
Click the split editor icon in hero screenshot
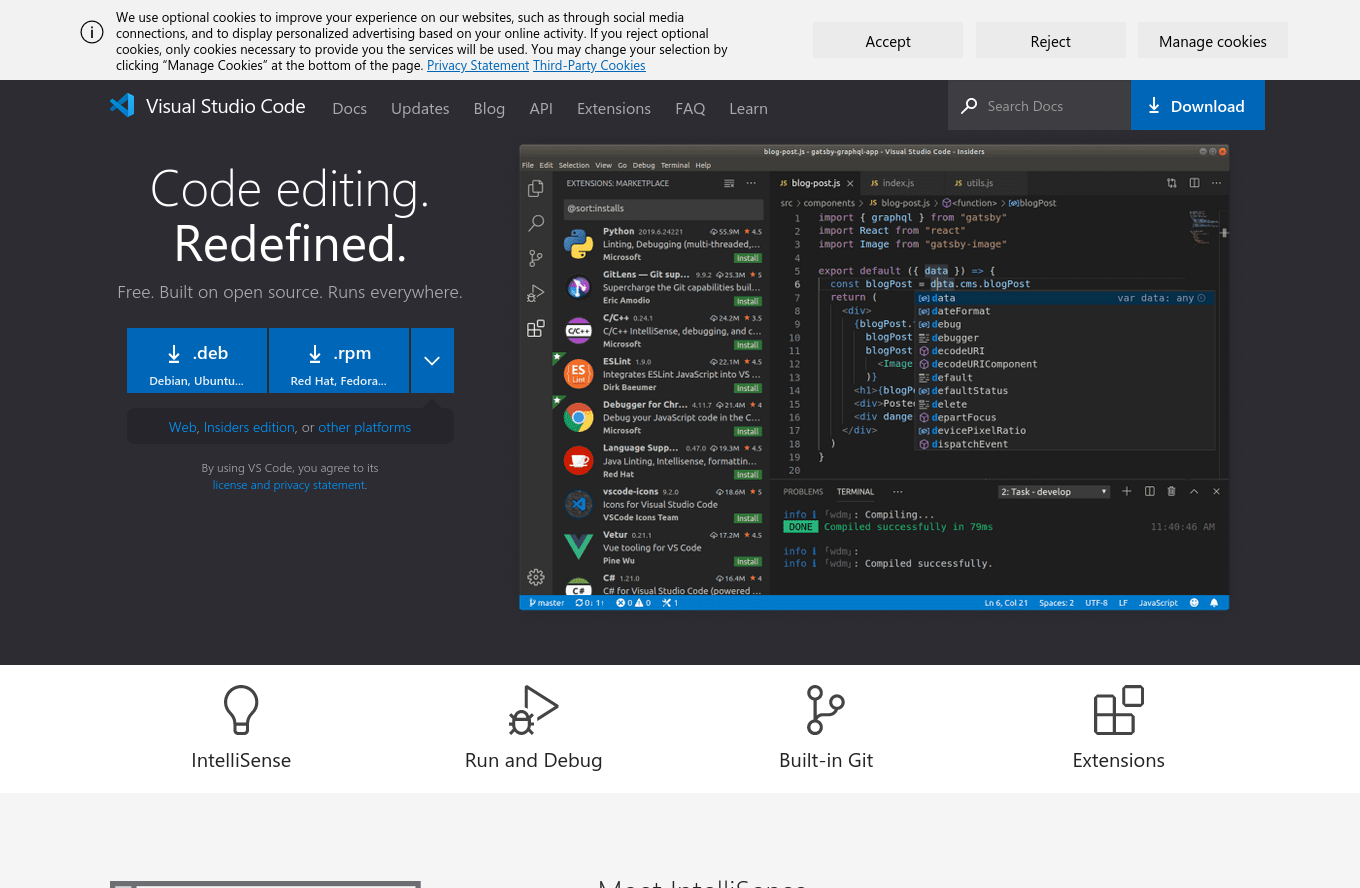click(1194, 183)
